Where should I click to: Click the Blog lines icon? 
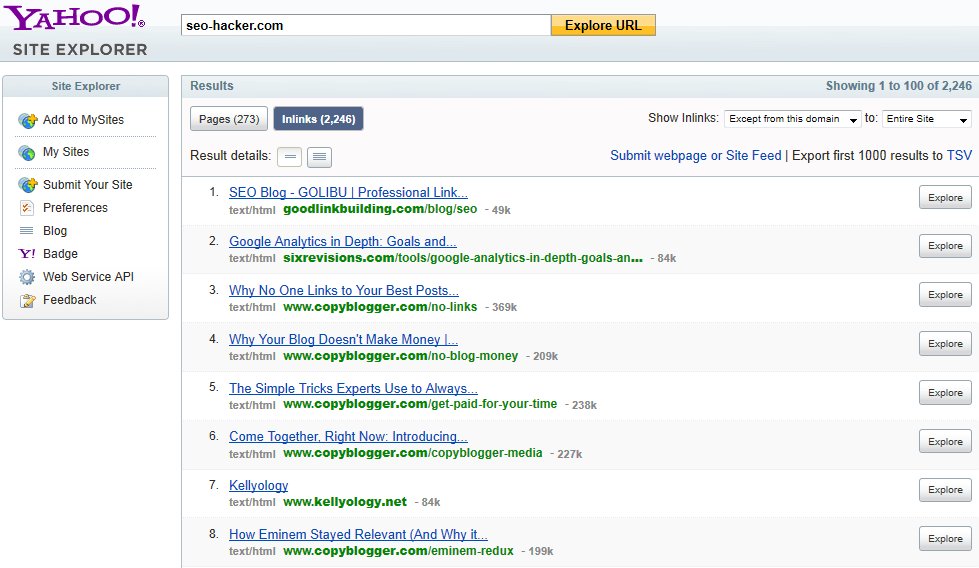tap(27, 231)
